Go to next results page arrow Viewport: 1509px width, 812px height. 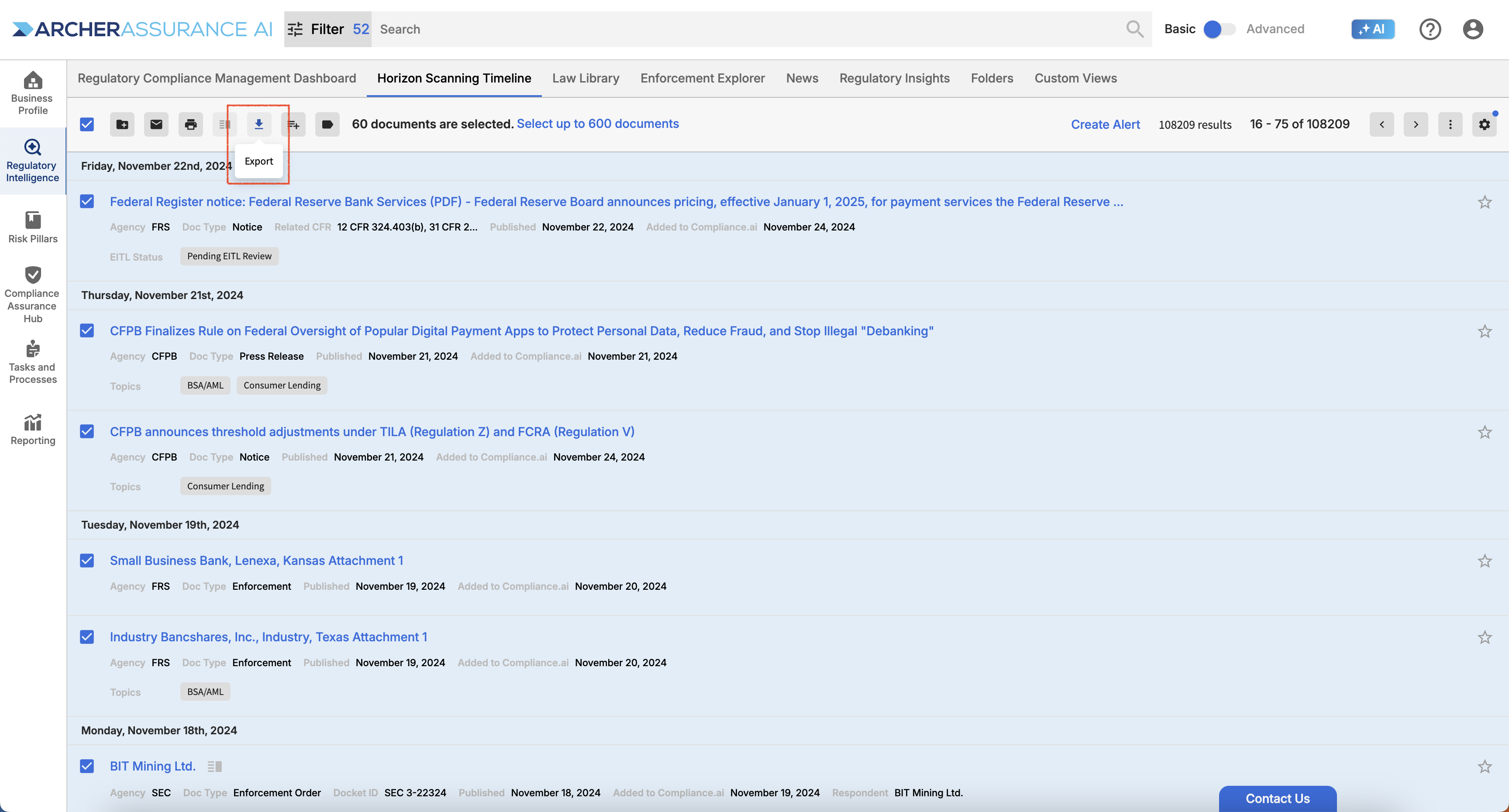(x=1416, y=124)
